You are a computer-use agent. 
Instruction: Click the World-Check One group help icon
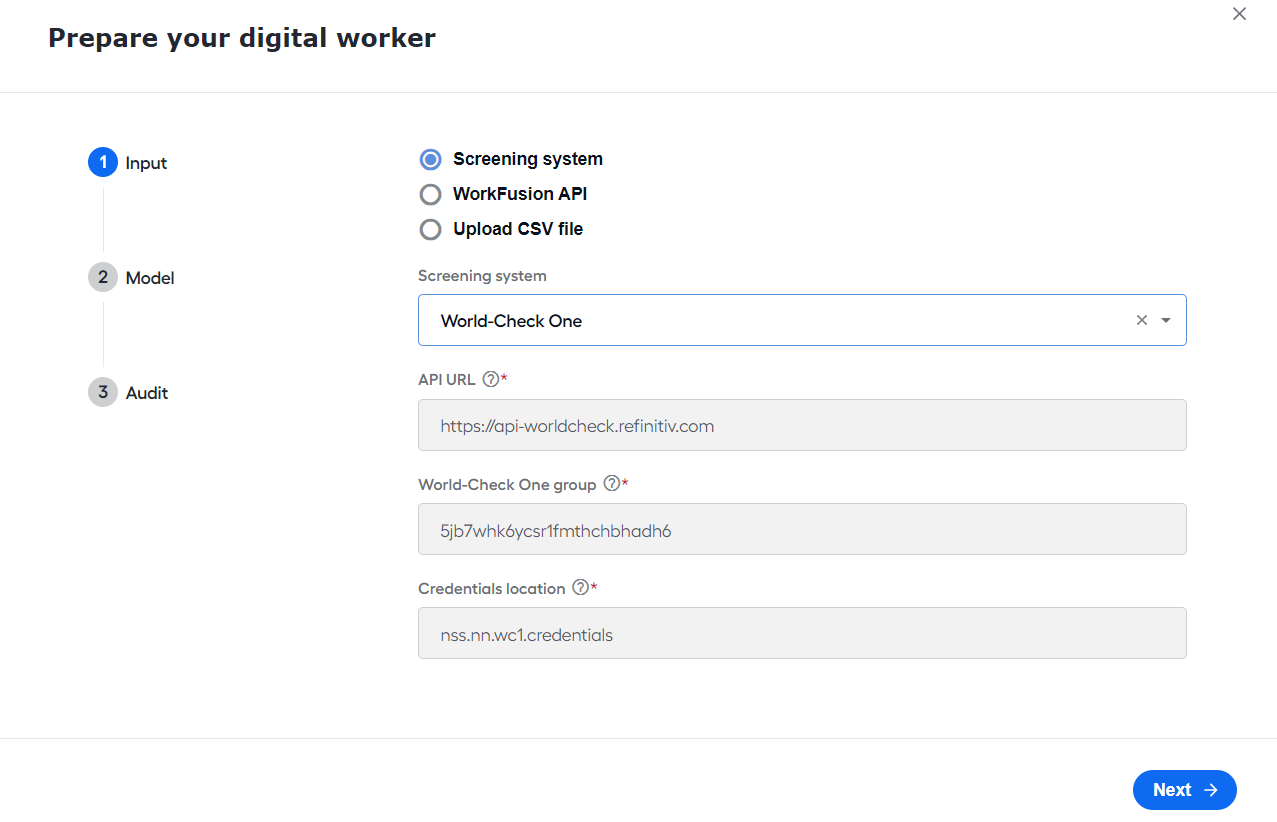pyautogui.click(x=612, y=484)
